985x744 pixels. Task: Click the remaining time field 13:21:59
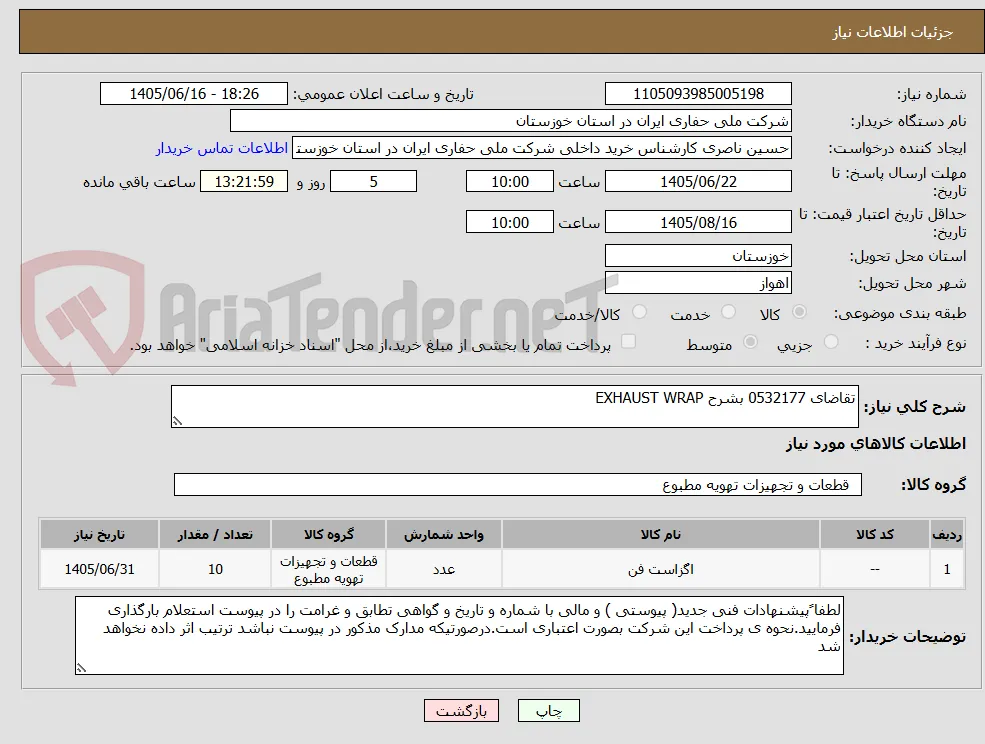(x=244, y=182)
